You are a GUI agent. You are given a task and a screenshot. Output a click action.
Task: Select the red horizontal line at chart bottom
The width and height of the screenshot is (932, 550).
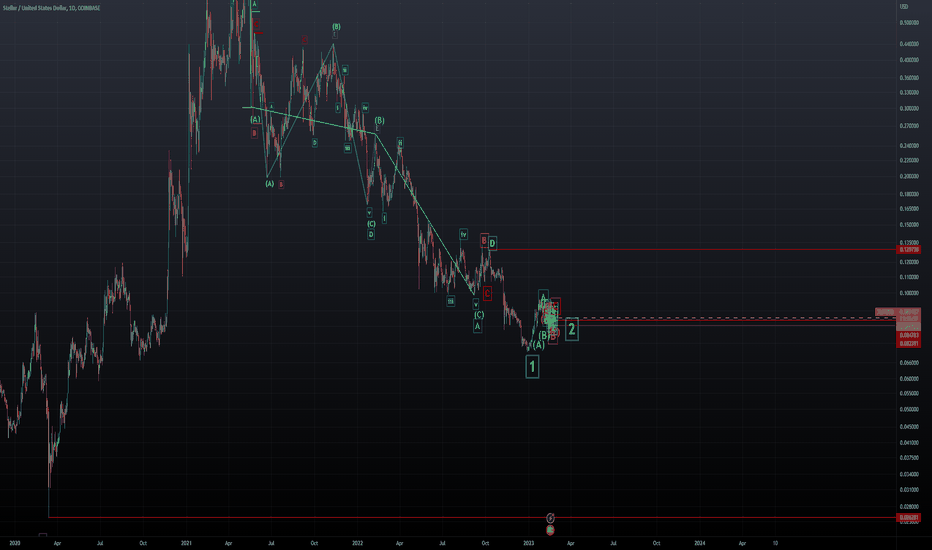pos(473,518)
